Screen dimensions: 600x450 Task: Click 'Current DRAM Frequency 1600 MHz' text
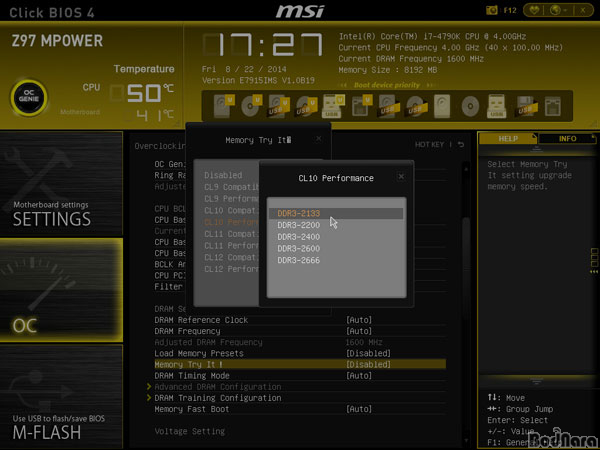click(x=411, y=59)
